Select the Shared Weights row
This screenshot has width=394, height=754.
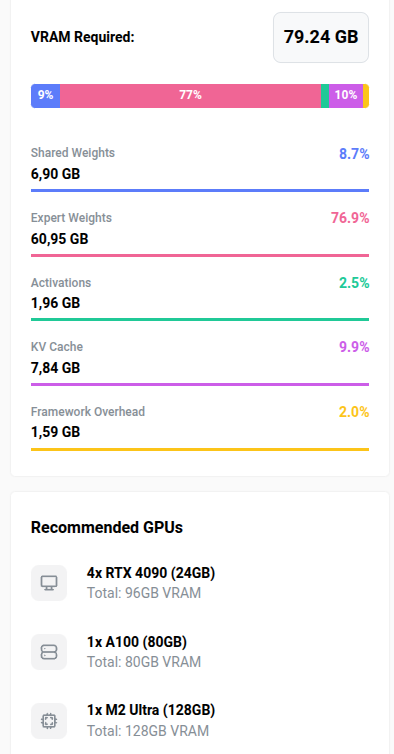pyautogui.click(x=200, y=168)
